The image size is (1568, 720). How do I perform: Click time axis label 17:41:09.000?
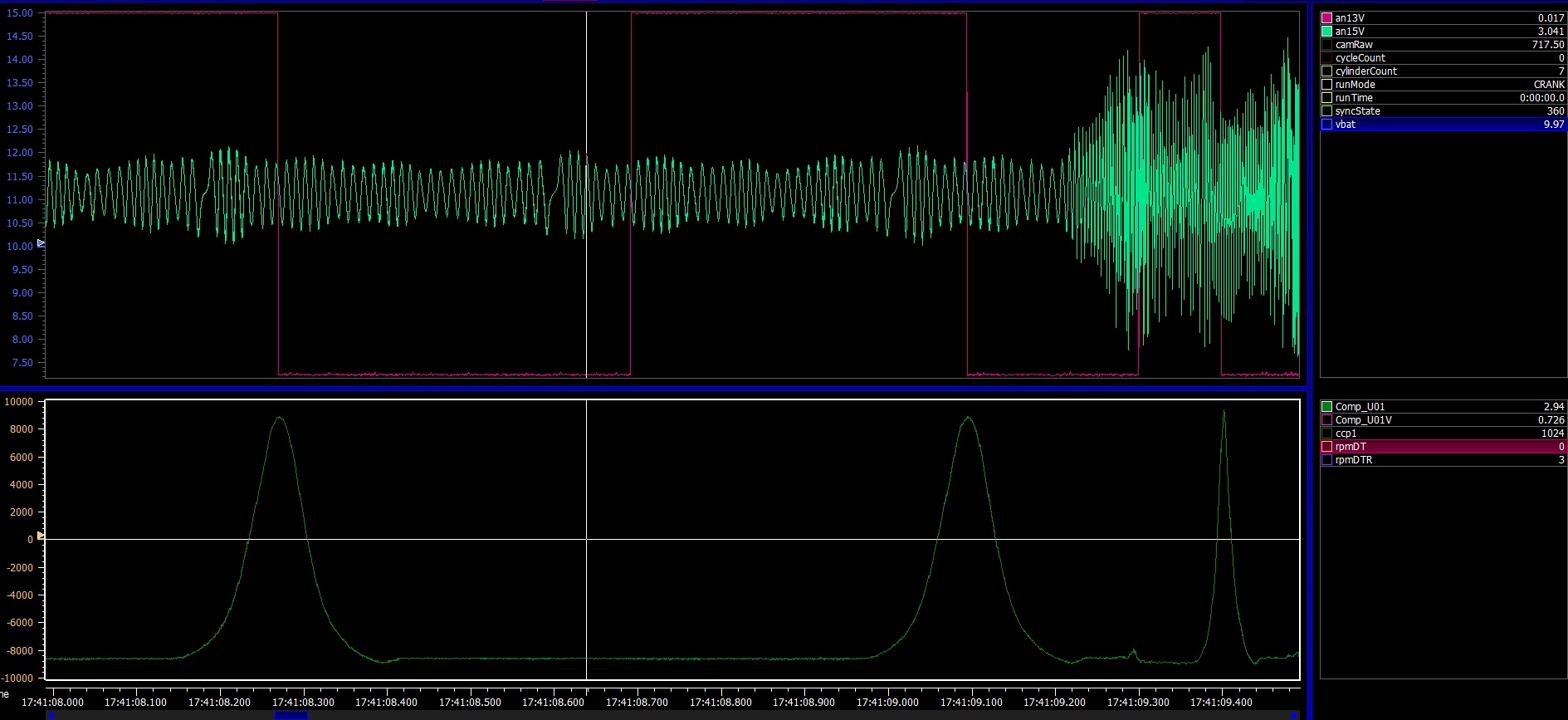click(887, 703)
